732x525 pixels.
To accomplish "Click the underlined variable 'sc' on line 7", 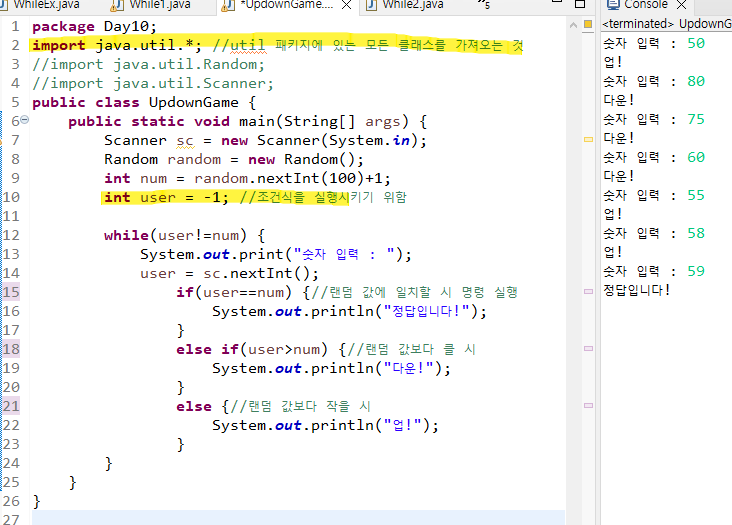I will coord(185,140).
